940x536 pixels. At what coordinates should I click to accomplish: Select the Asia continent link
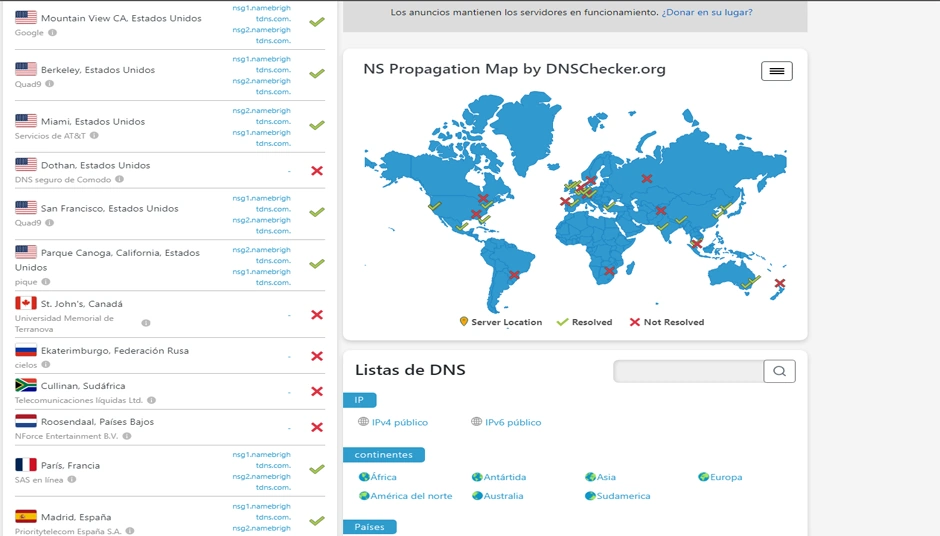point(606,477)
